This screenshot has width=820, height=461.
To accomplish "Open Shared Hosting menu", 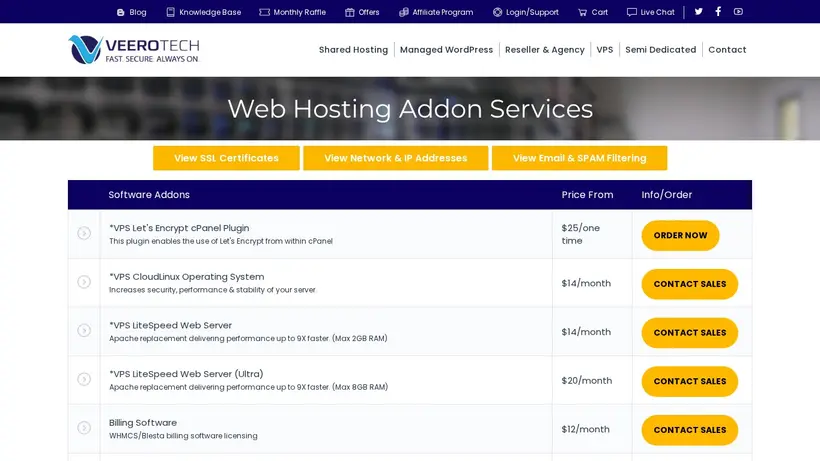I will (x=354, y=50).
